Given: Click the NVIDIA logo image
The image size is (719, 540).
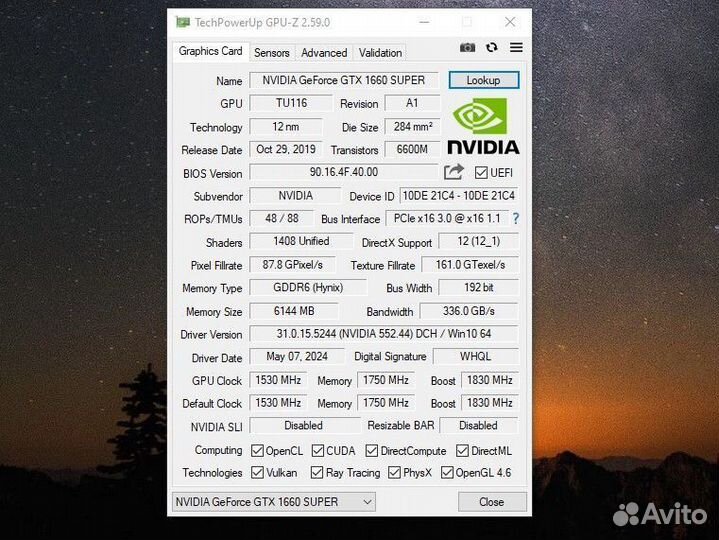Looking at the screenshot, I should 483,127.
